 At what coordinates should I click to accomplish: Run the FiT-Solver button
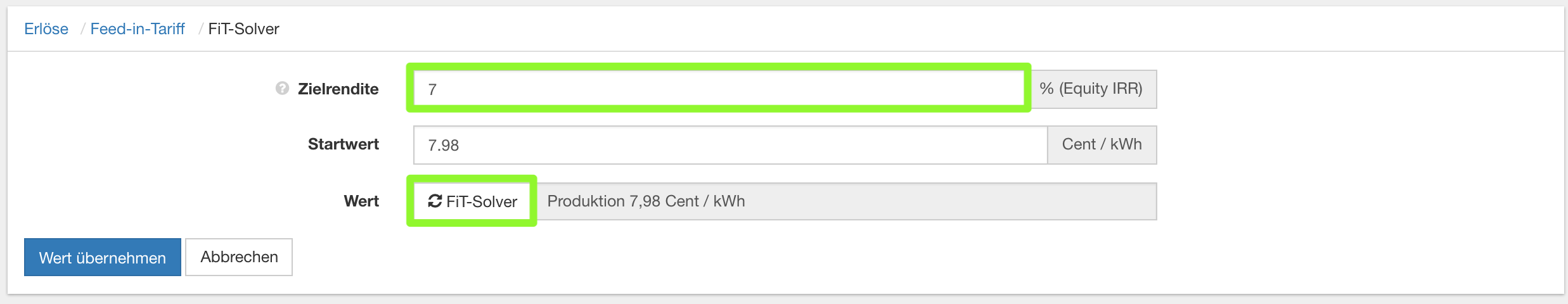473,201
